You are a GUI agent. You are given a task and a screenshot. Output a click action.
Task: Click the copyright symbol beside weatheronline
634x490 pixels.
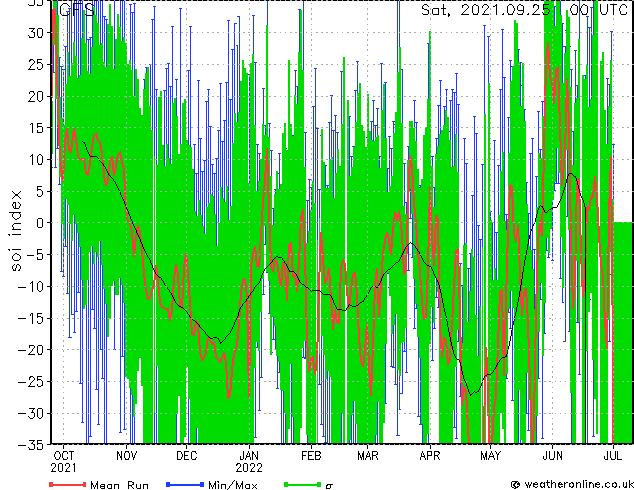pos(515,485)
